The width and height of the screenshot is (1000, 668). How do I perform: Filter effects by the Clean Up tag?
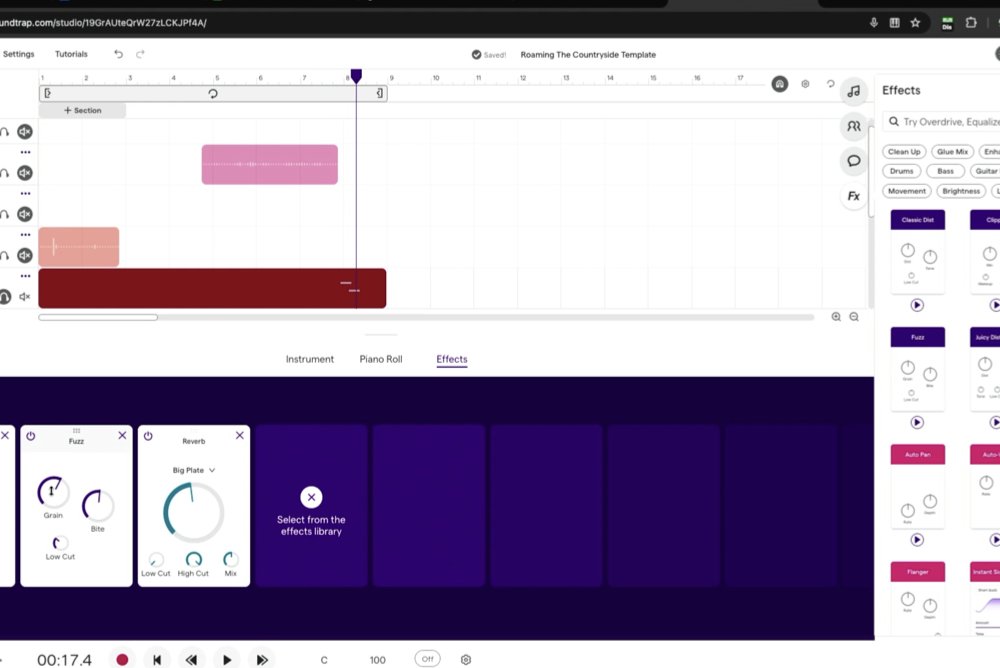click(x=904, y=152)
